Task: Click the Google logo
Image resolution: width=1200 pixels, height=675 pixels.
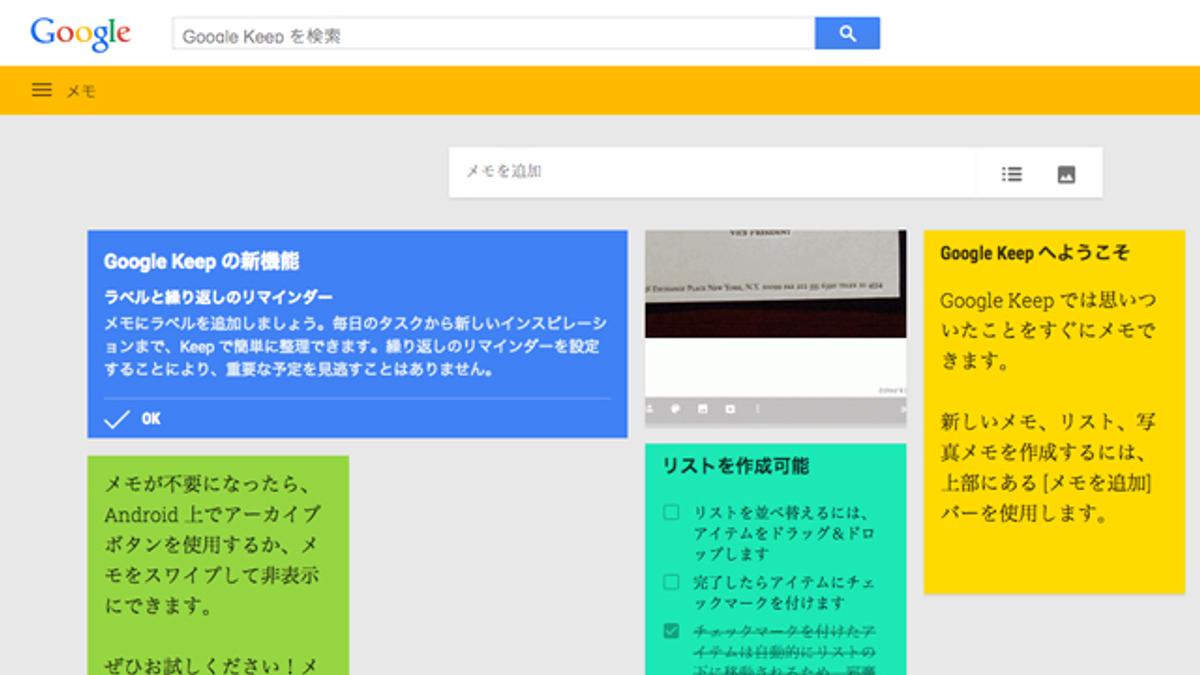Action: (x=81, y=34)
